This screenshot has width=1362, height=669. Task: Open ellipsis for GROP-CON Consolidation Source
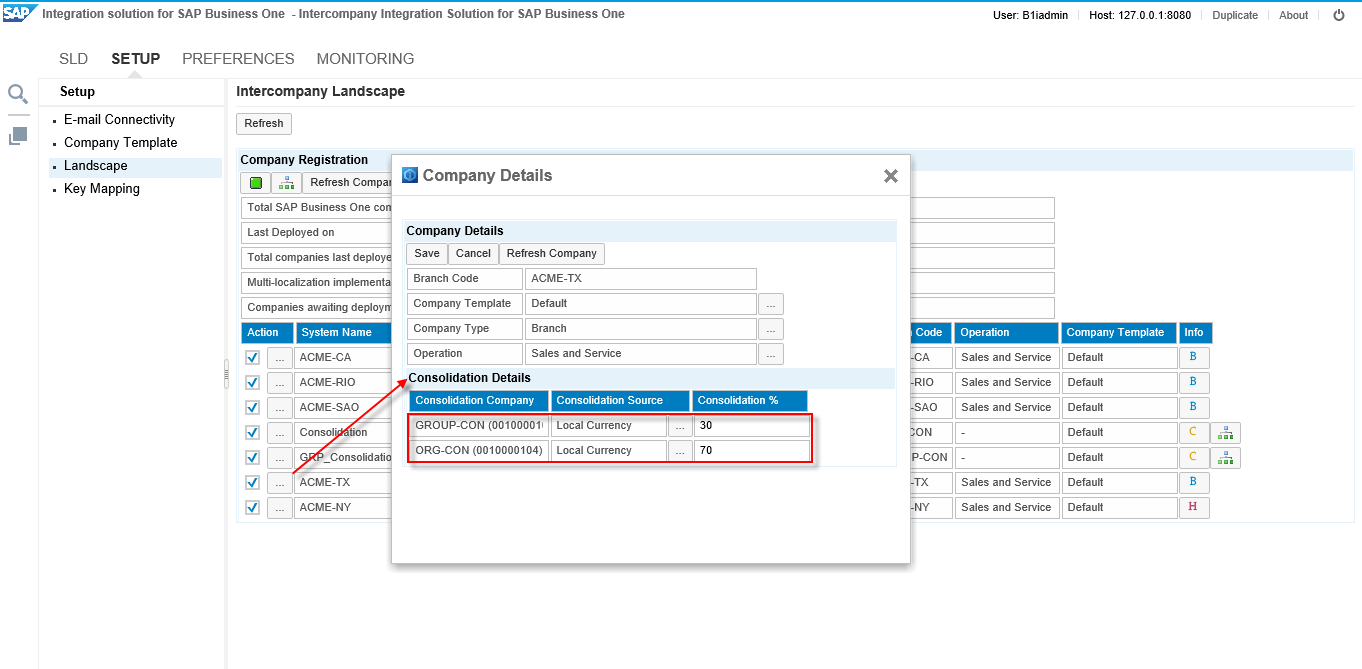(x=680, y=426)
